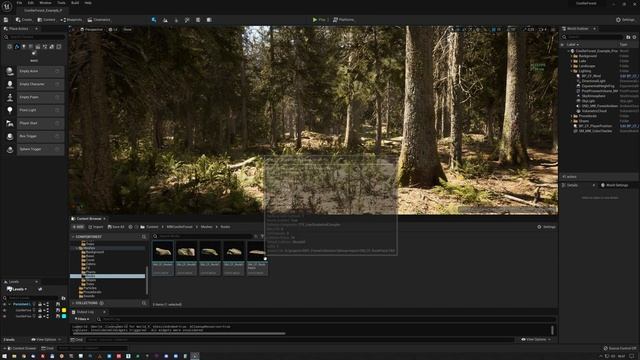Click Content Browser history icon beside Save All
Viewport: 640px width, 360px height.
coord(131,227)
